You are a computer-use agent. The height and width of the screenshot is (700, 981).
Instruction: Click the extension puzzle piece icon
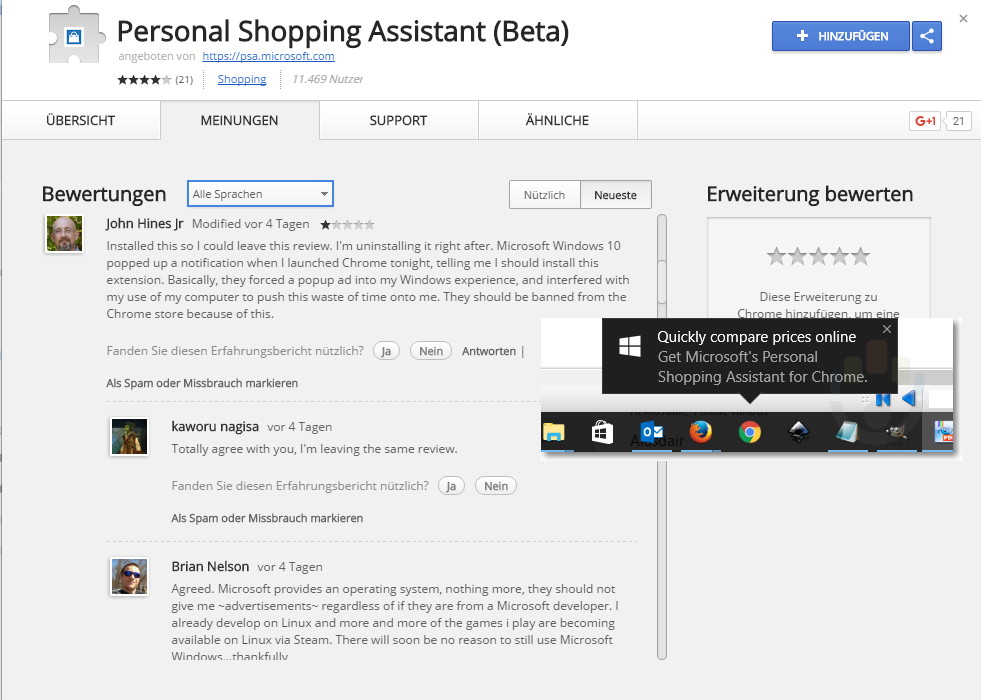(x=76, y=35)
